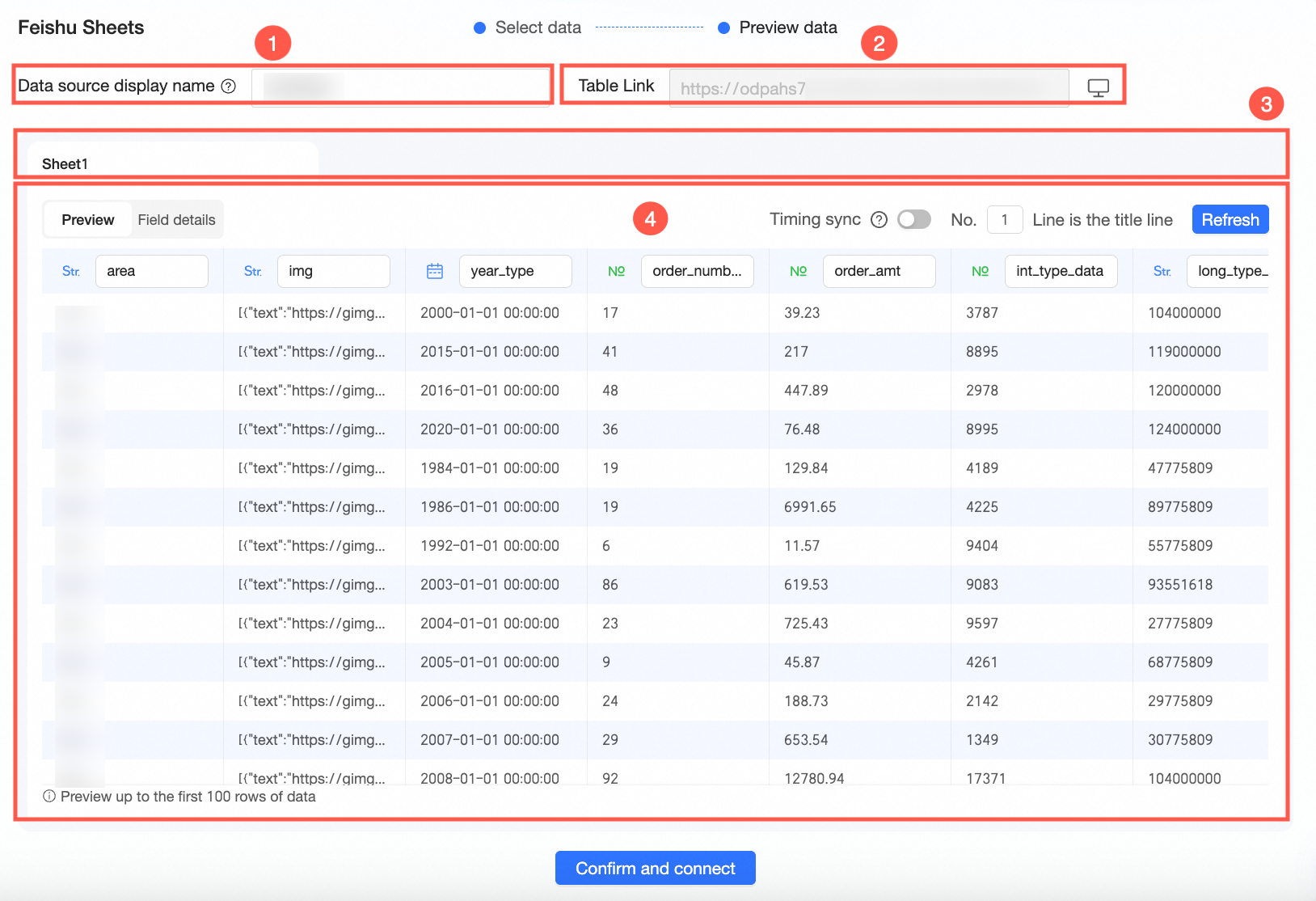The height and width of the screenshot is (901, 1316).
Task: Switch to the Field details tab
Action: [x=176, y=220]
